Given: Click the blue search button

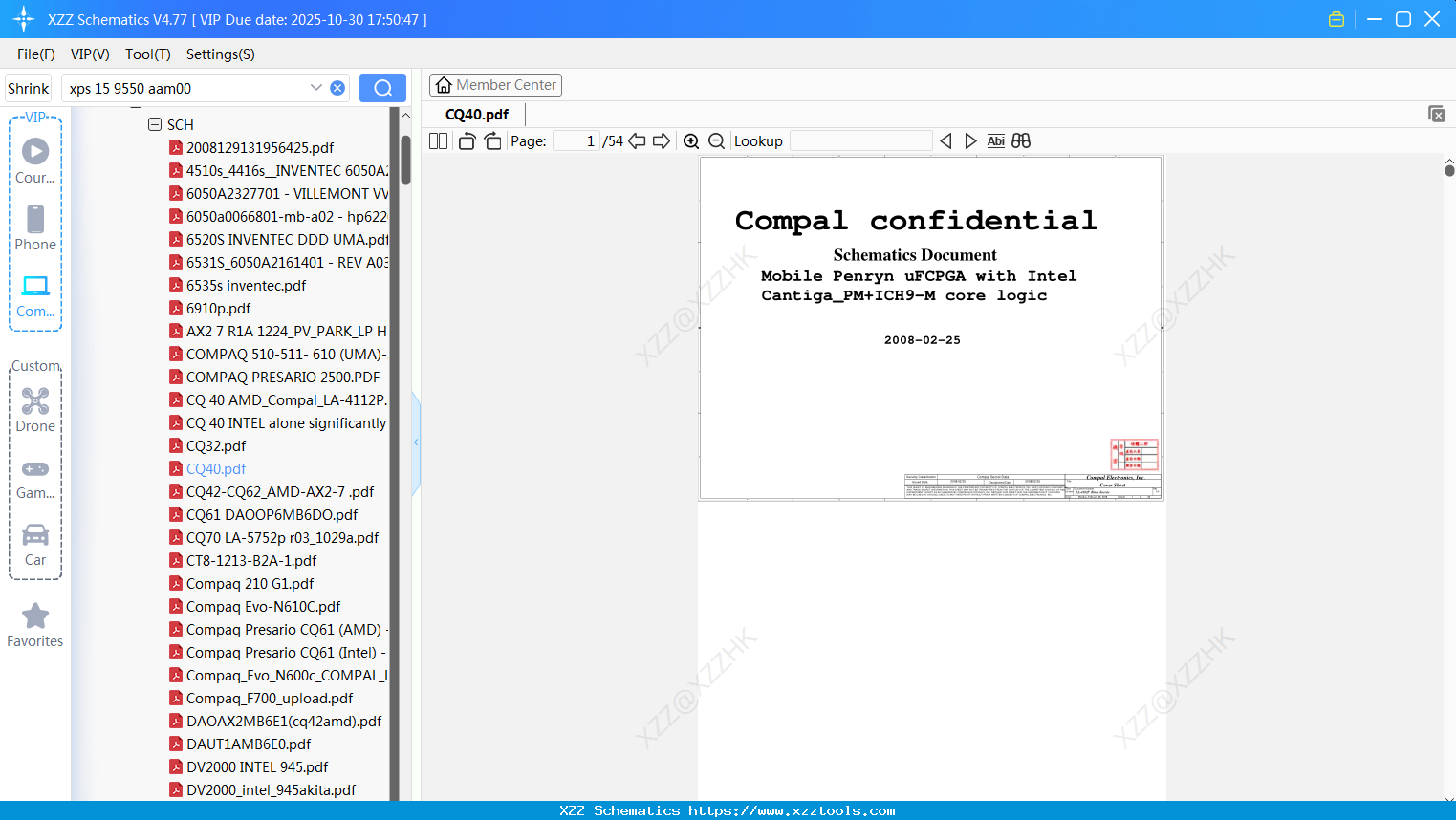Looking at the screenshot, I should pos(382,88).
